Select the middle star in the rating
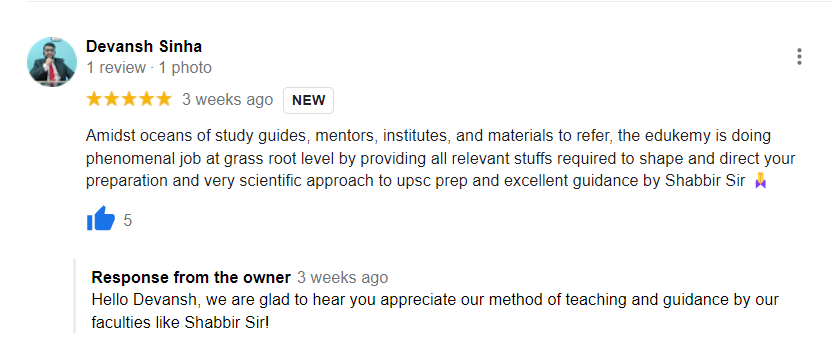Viewport: 832px width, 362px height. coord(129,99)
